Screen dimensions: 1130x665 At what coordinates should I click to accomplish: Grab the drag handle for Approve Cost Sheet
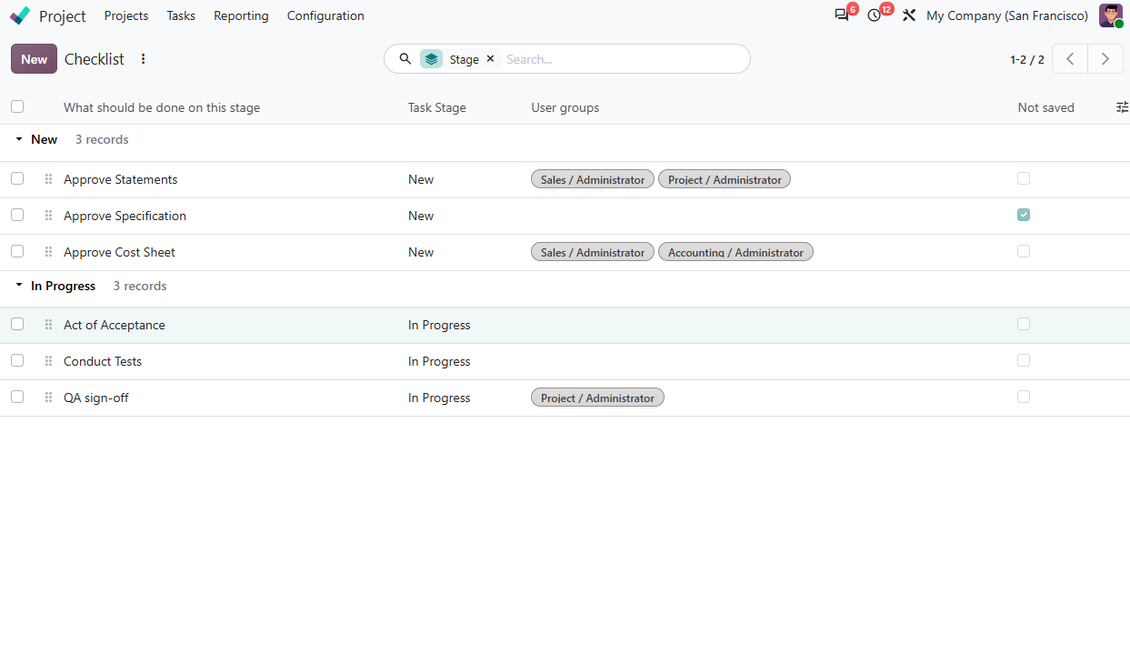click(48, 251)
